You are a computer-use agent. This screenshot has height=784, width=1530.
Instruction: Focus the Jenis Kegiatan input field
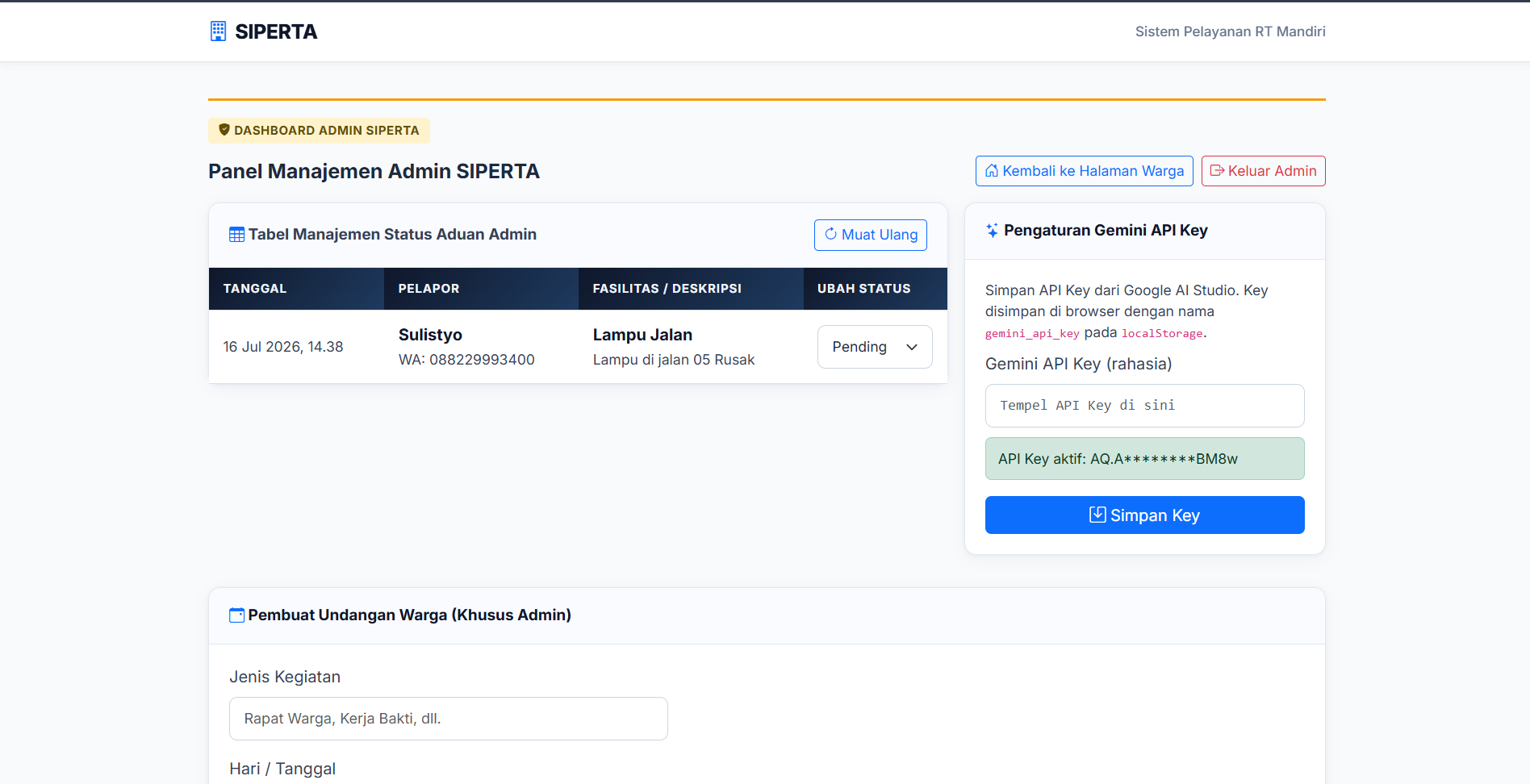point(448,719)
